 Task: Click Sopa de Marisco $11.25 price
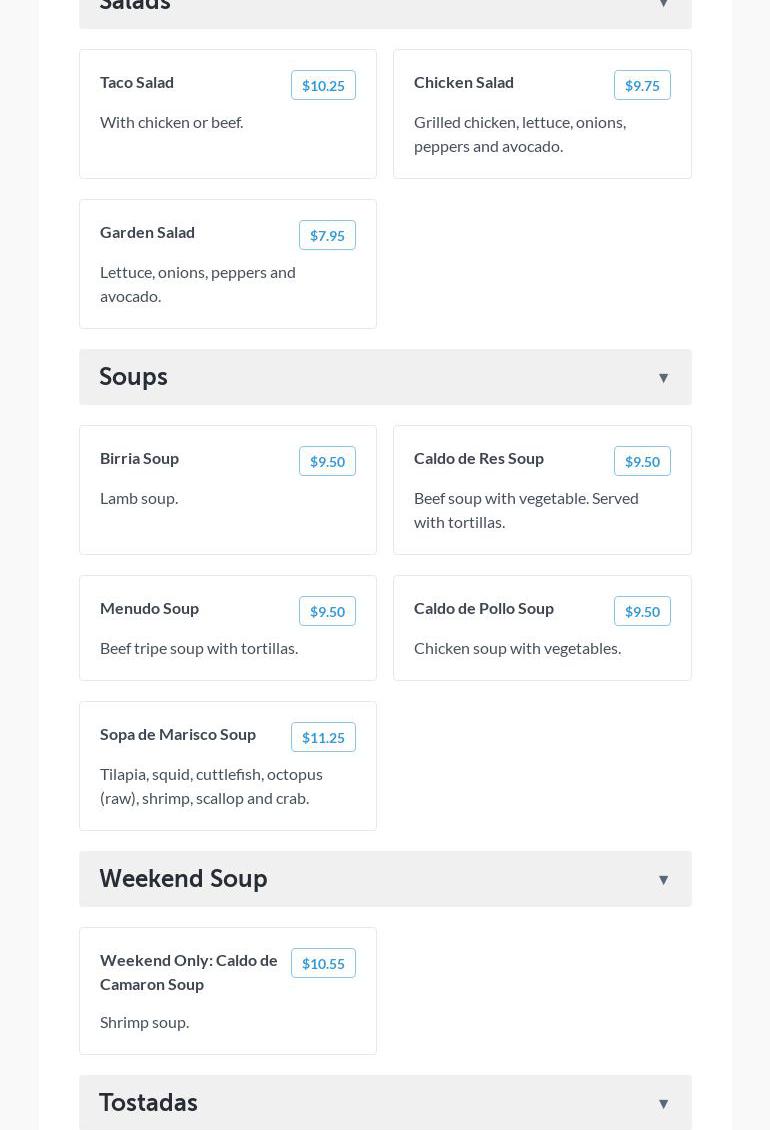coord(323,737)
